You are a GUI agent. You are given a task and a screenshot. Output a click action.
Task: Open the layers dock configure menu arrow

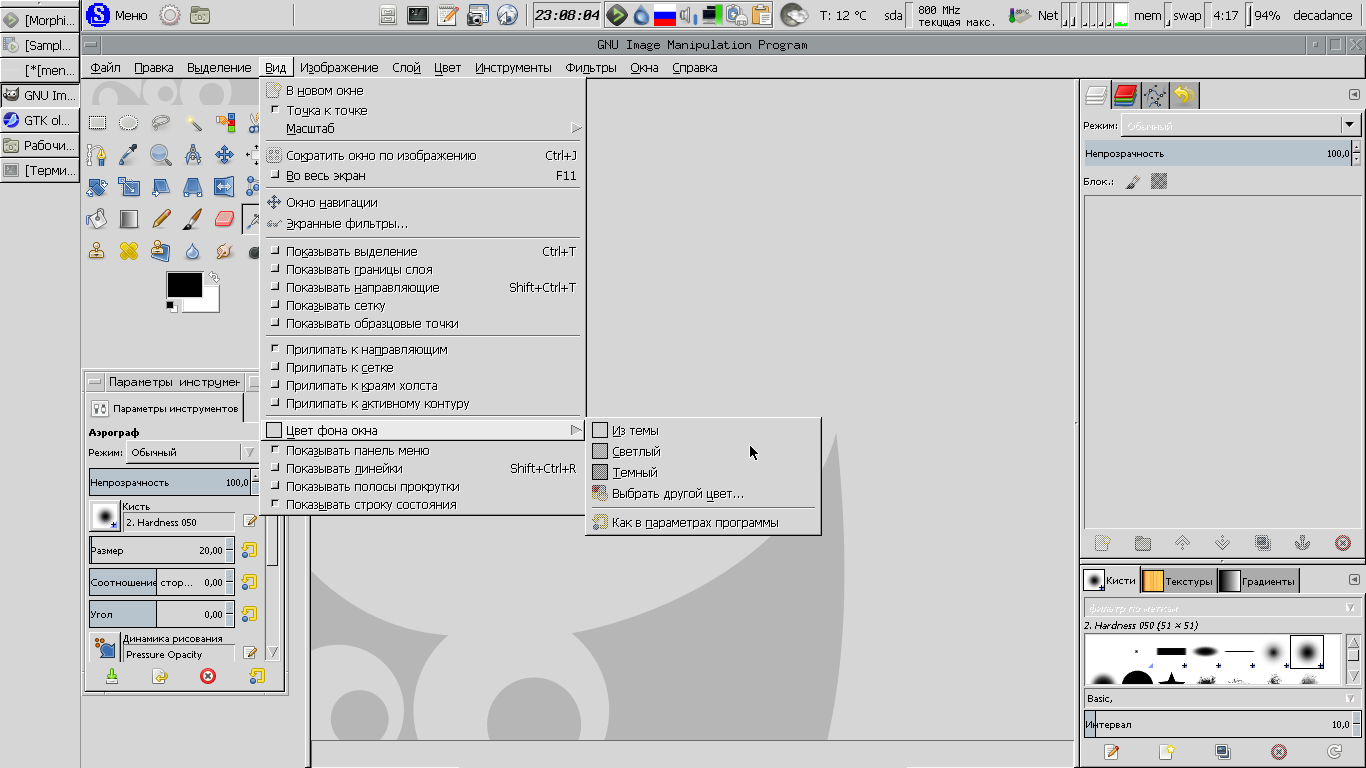click(1354, 95)
